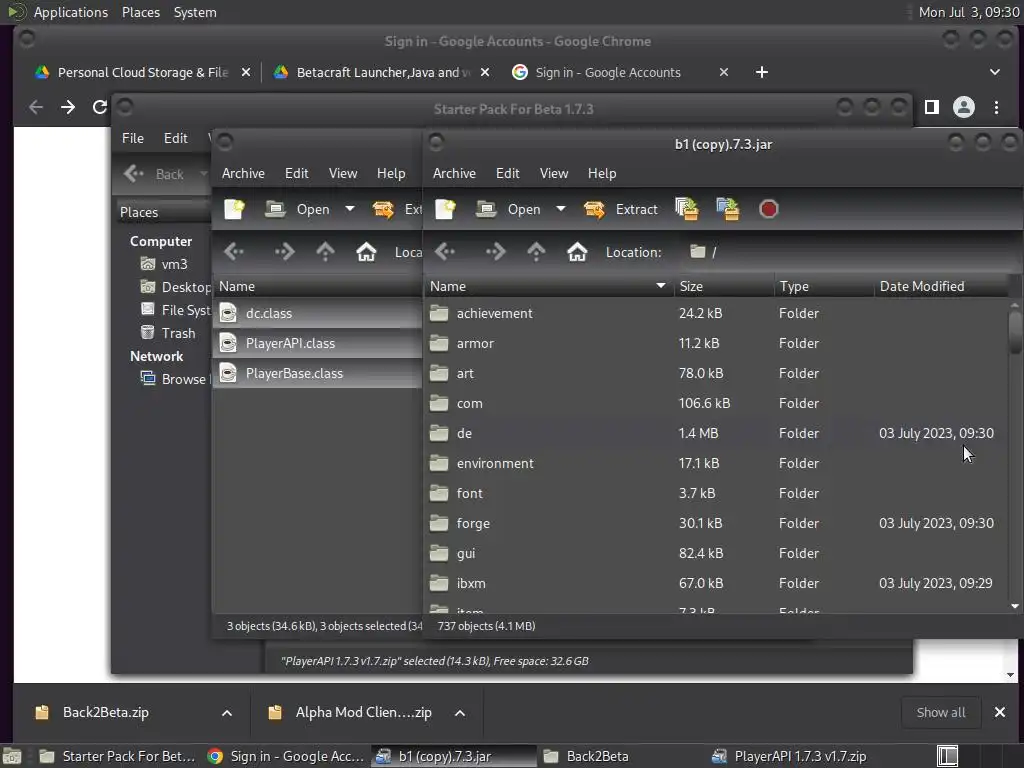Click Show all downloads button
This screenshot has height=768, width=1024.
[940, 712]
